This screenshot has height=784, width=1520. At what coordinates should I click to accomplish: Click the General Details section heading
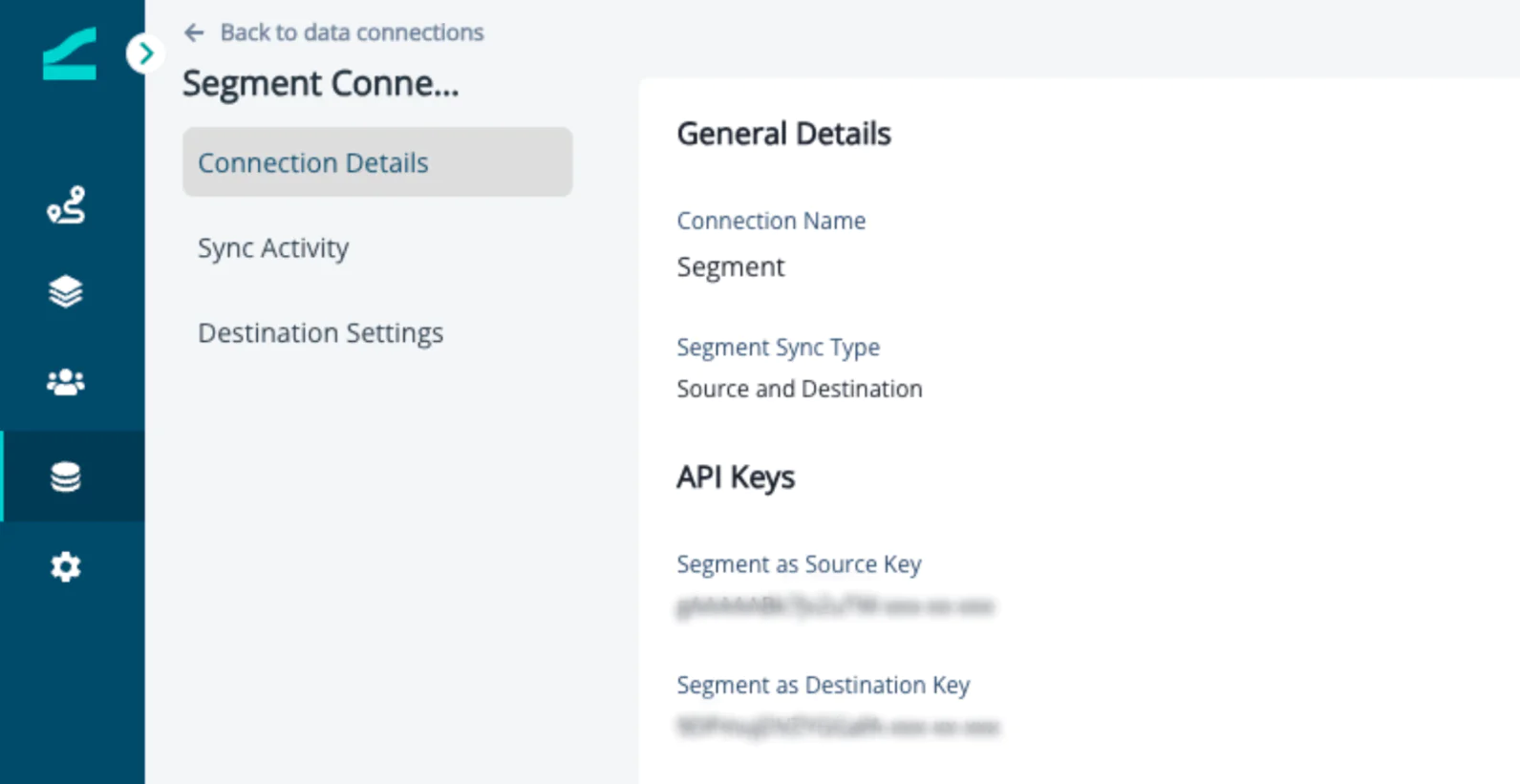pos(783,134)
